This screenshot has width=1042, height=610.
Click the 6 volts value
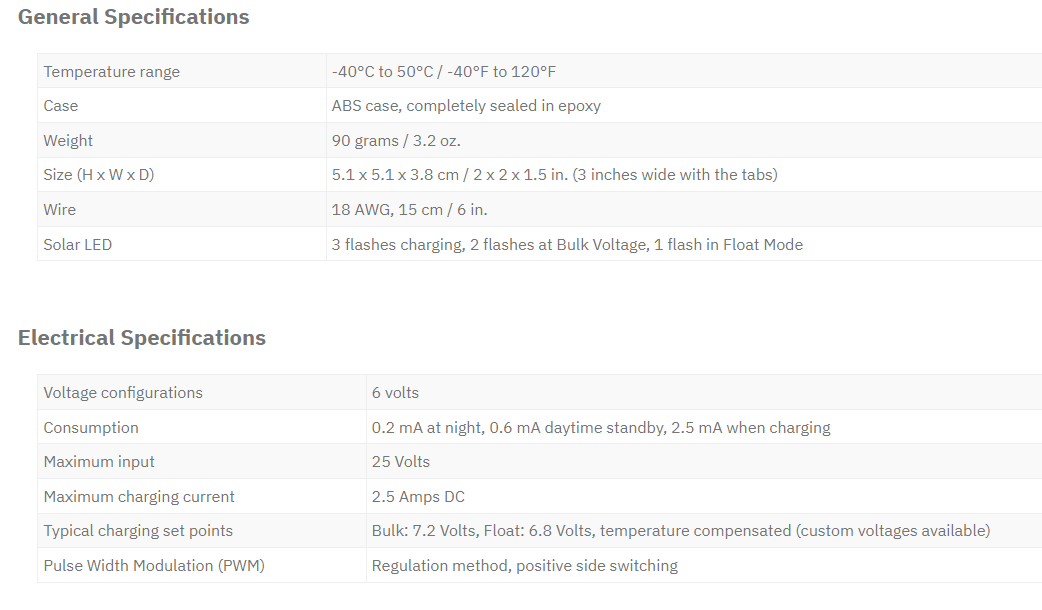395,393
